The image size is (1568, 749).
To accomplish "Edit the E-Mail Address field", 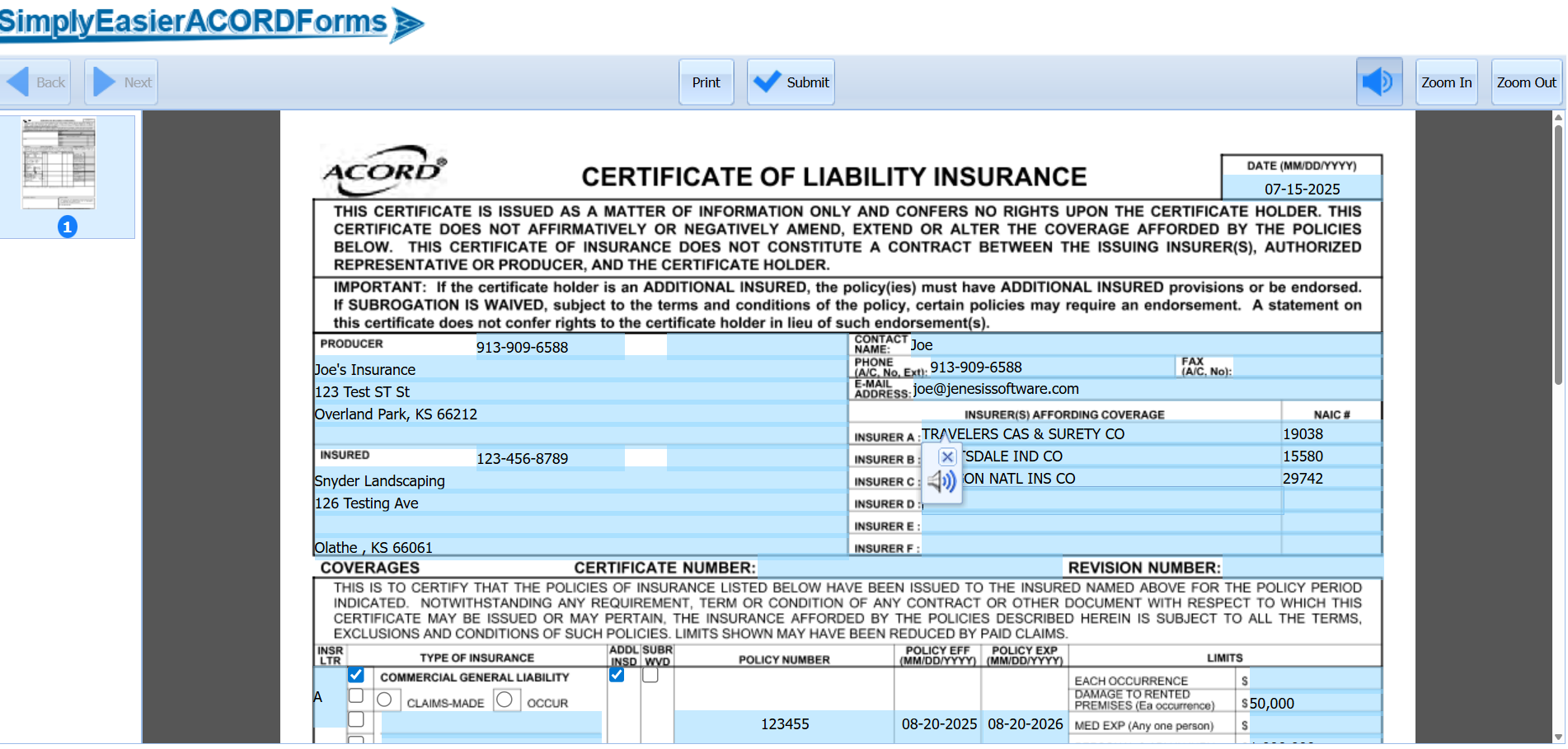I will [1146, 389].
